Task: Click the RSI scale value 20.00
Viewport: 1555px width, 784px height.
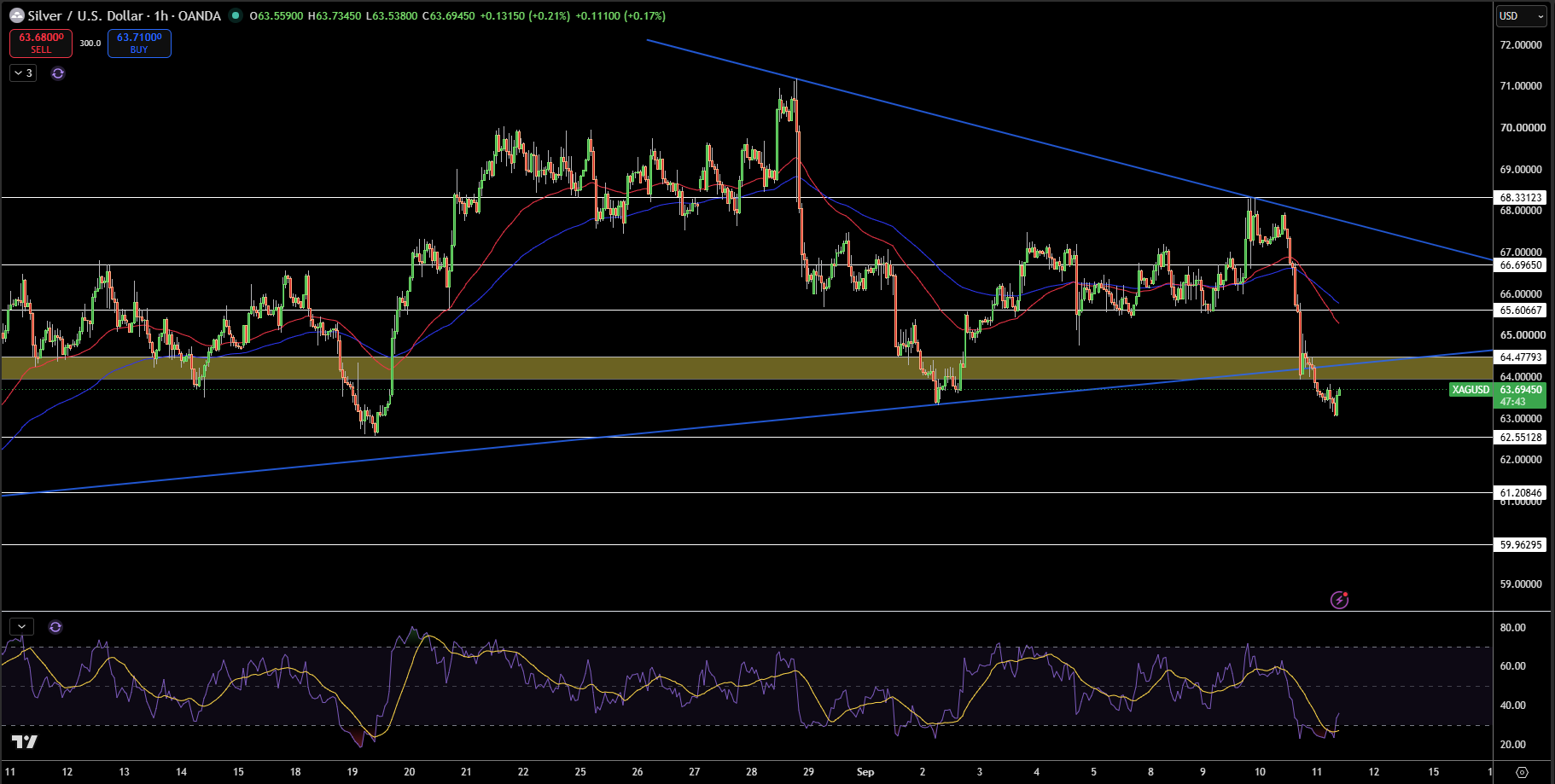Action: [1513, 745]
